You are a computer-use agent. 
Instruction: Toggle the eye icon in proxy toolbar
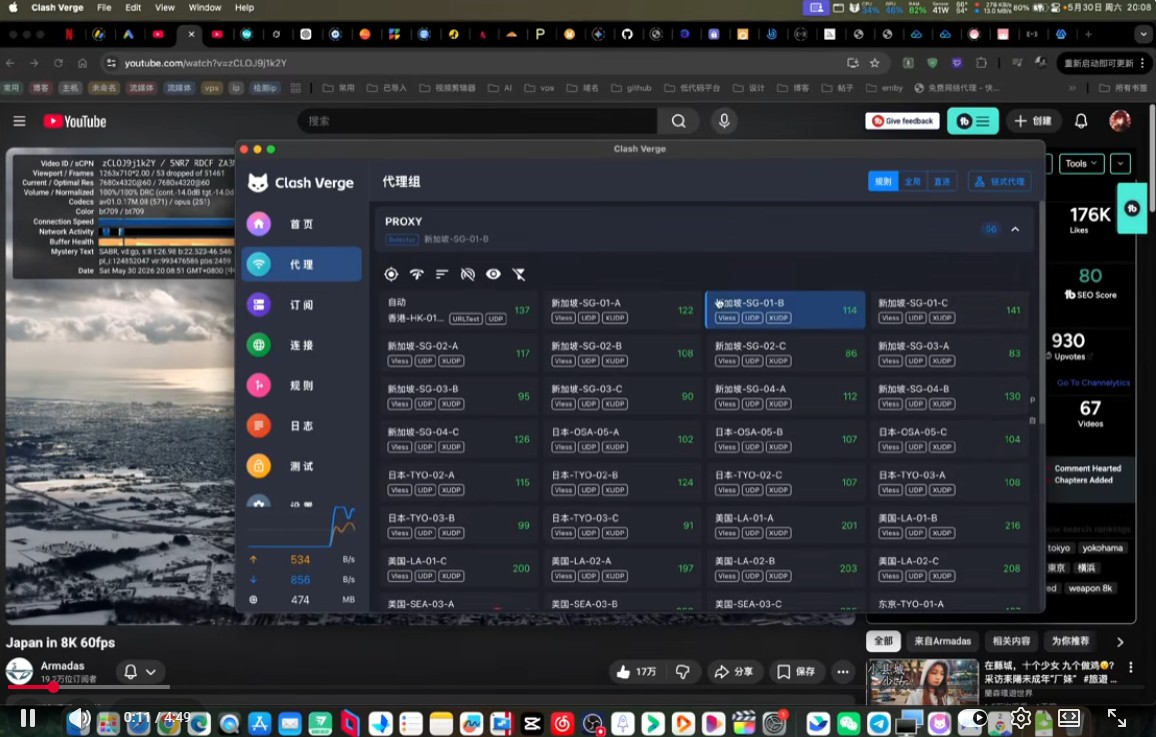pyautogui.click(x=493, y=274)
